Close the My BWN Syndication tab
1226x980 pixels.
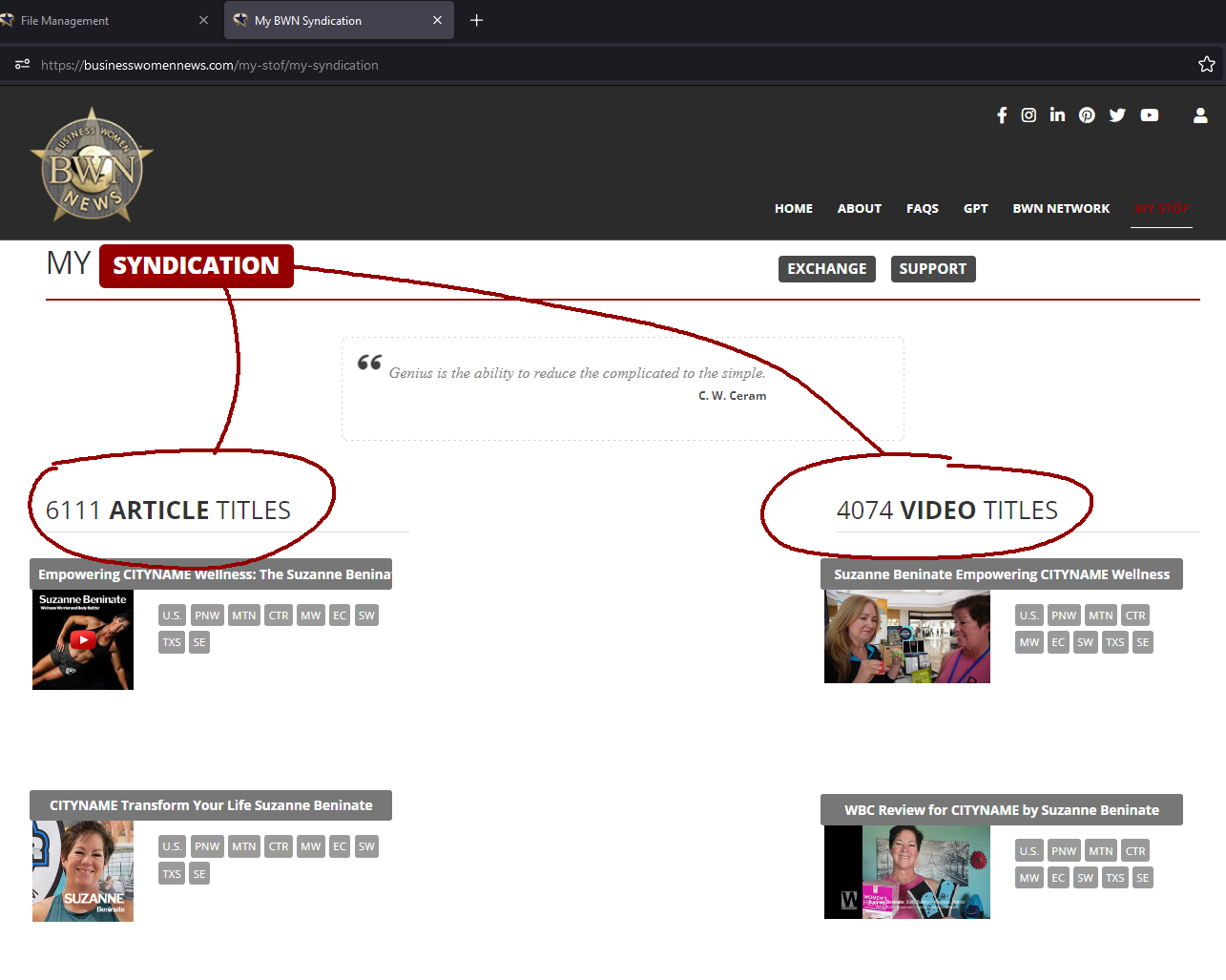(x=437, y=20)
